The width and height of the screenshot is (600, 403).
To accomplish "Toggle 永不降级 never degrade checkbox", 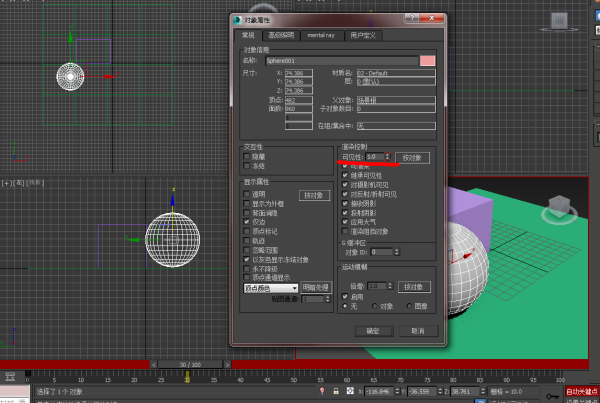I will tap(246, 269).
